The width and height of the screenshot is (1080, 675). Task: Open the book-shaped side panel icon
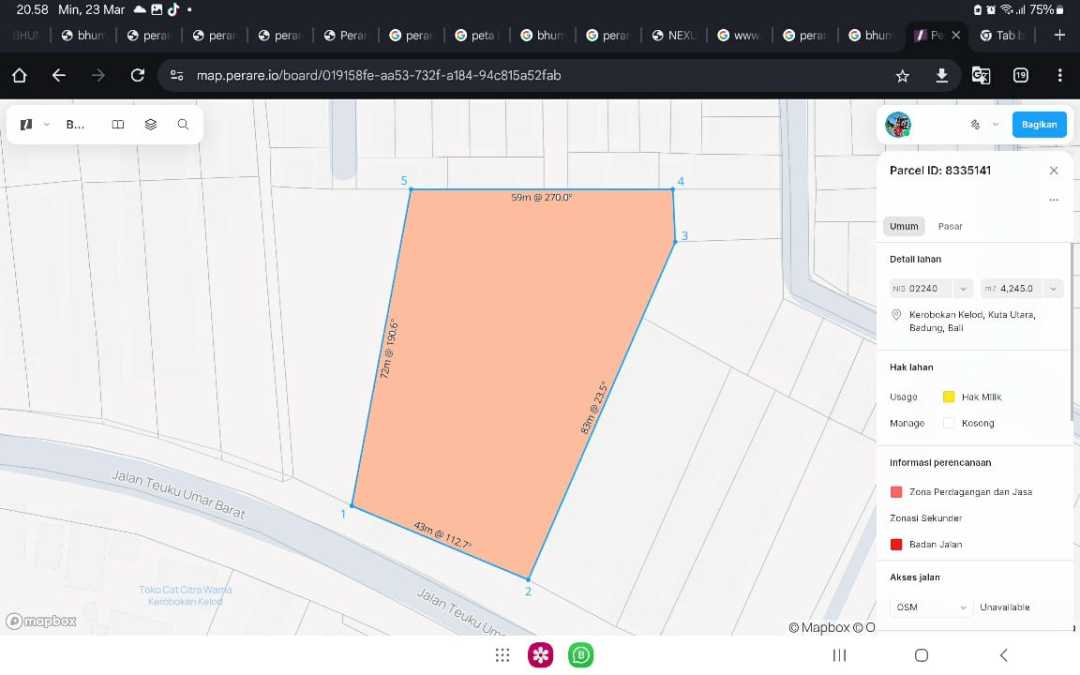[x=118, y=125]
